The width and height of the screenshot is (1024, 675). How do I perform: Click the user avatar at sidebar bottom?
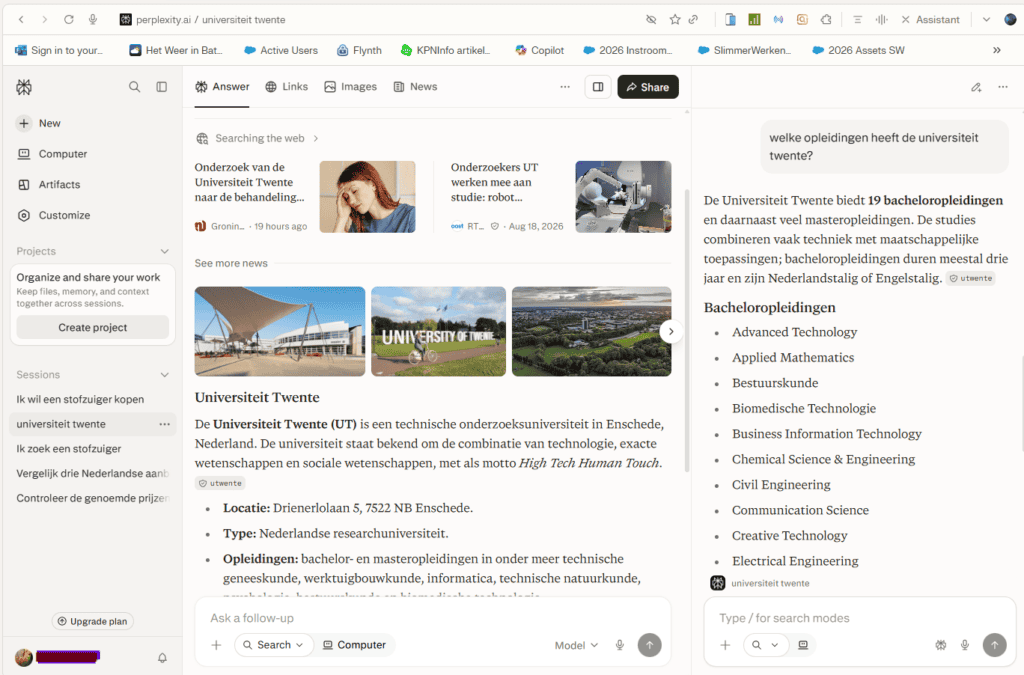pos(24,657)
